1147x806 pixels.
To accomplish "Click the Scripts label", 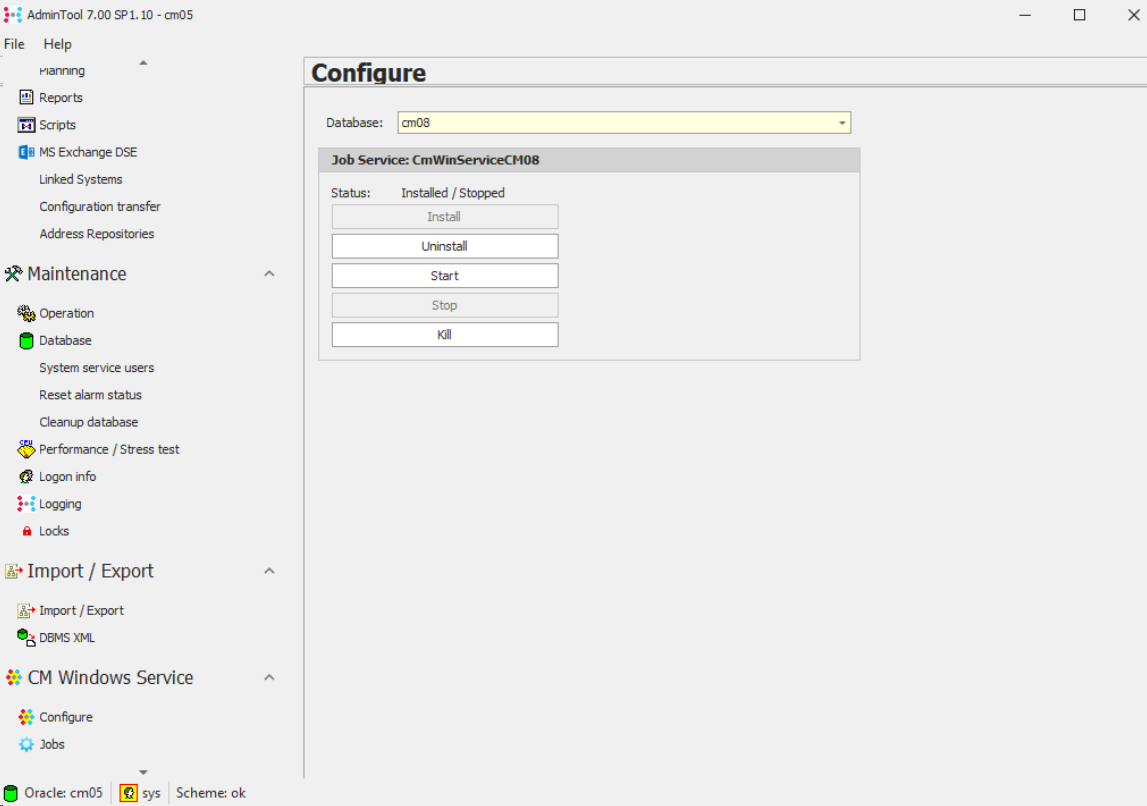I will point(57,124).
